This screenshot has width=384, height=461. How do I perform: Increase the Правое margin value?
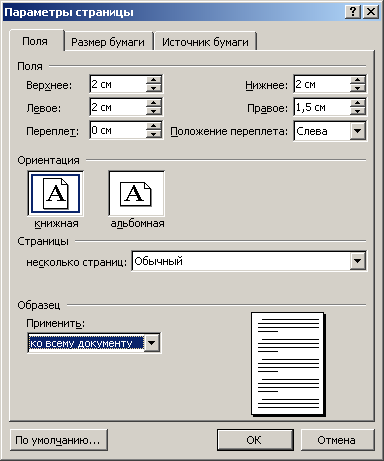point(358,103)
